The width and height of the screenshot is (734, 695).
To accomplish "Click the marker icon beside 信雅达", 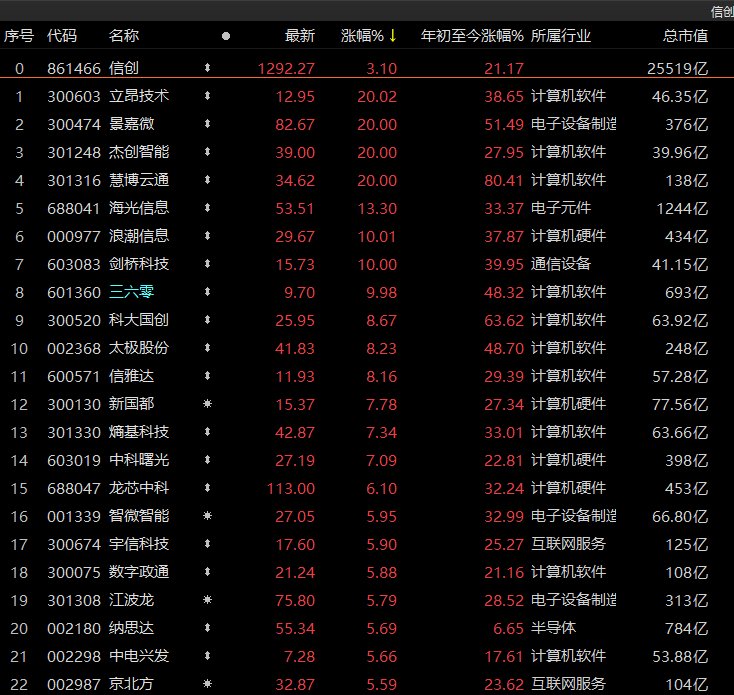I will coord(207,376).
